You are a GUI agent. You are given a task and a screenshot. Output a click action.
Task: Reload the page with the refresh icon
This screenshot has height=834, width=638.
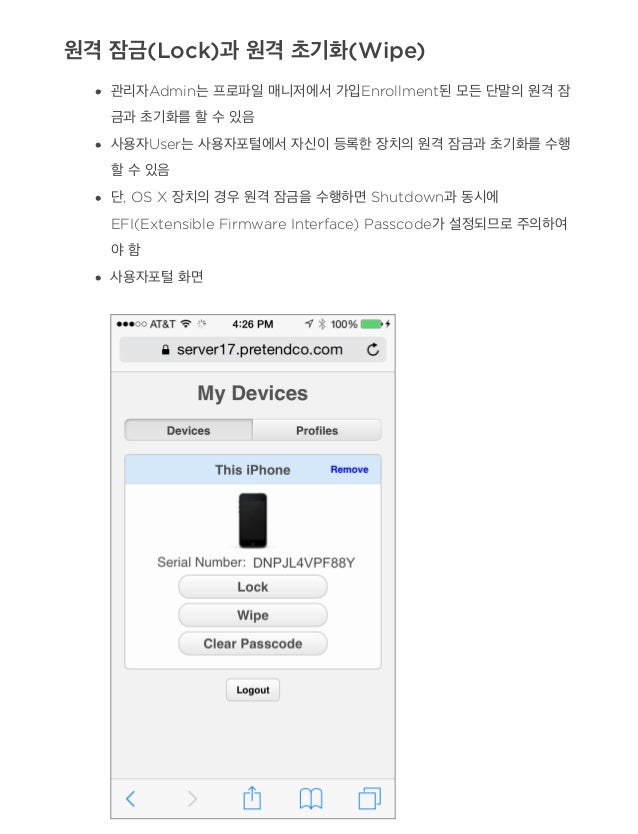tap(373, 349)
